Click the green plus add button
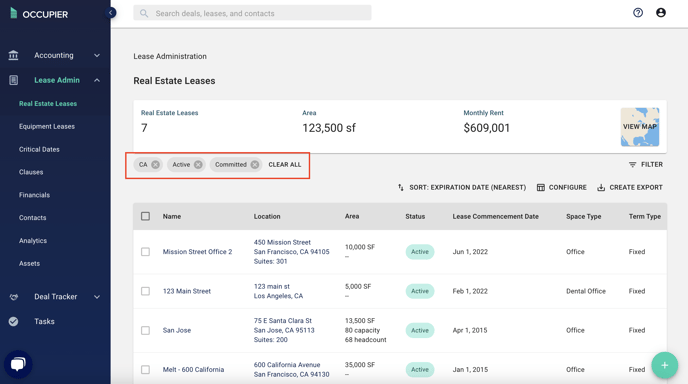The image size is (688, 384). click(664, 365)
